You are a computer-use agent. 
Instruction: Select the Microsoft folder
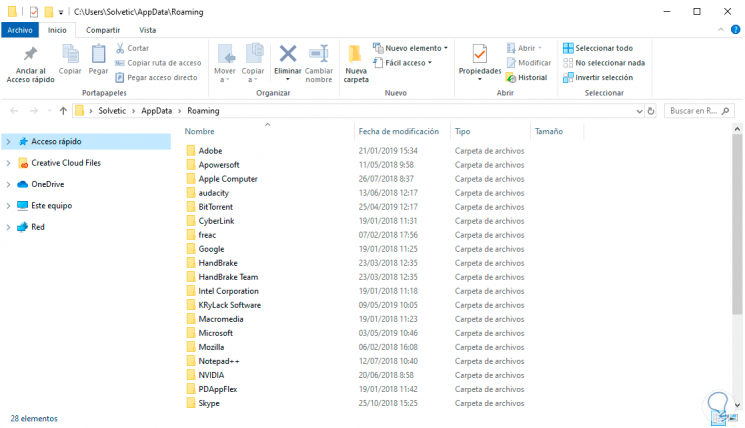(x=216, y=333)
